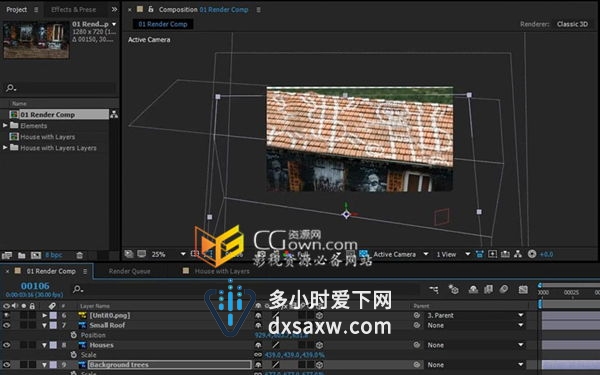Viewport: 600px width, 375px height.
Task: Toggle fast previews icon in viewer bar
Action: click(492, 254)
